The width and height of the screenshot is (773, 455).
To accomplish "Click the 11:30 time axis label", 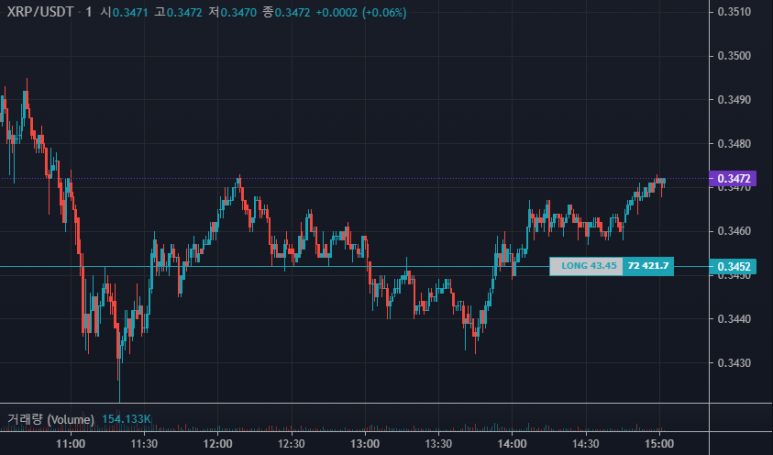I will (x=144, y=444).
